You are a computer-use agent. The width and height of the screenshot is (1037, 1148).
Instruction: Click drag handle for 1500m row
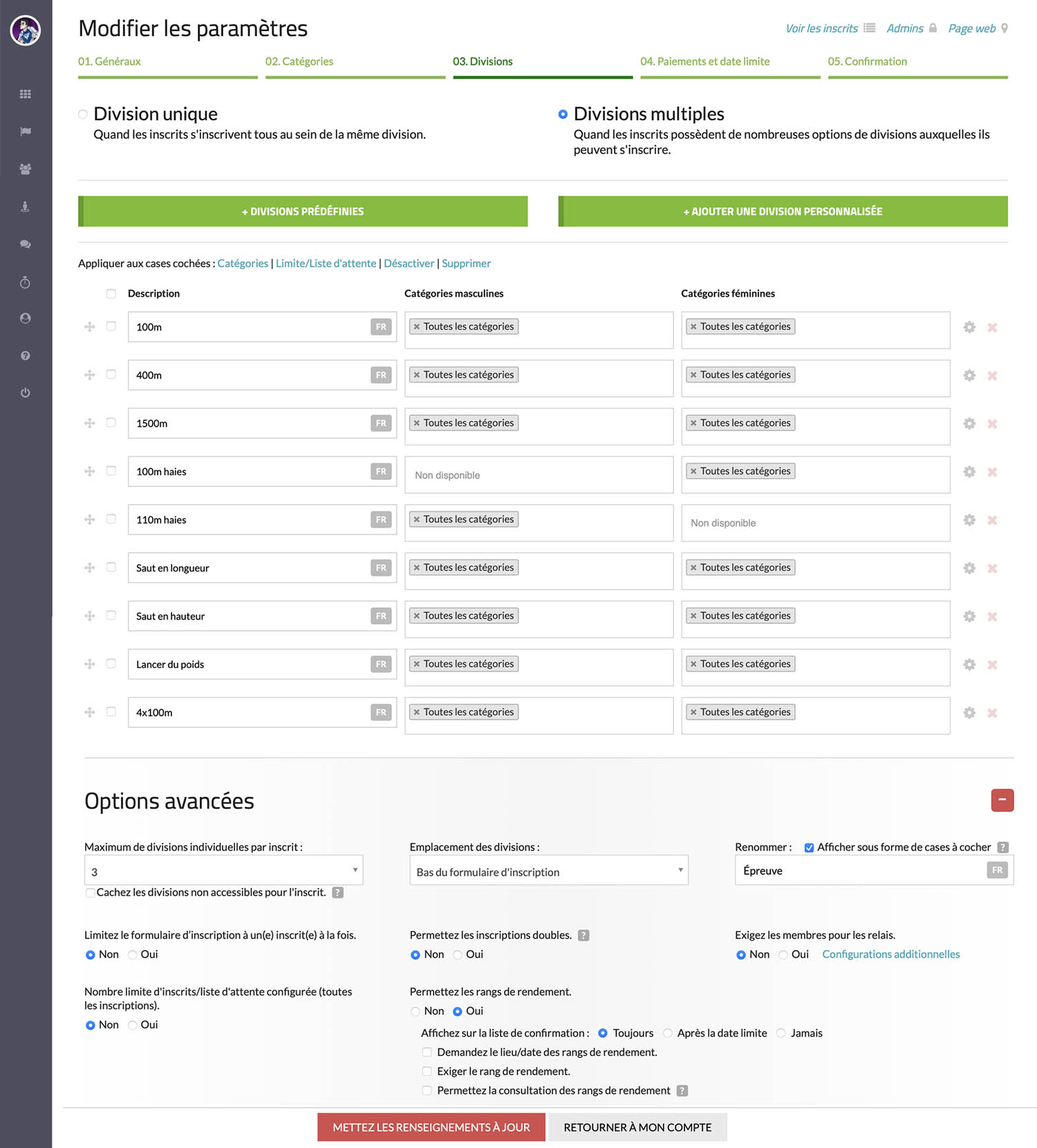tap(90, 423)
